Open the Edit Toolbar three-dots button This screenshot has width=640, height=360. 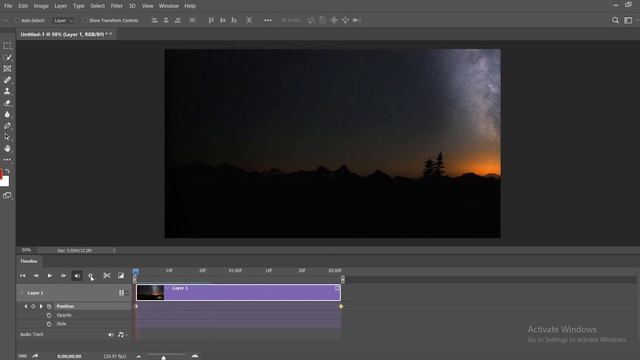(x=7, y=160)
